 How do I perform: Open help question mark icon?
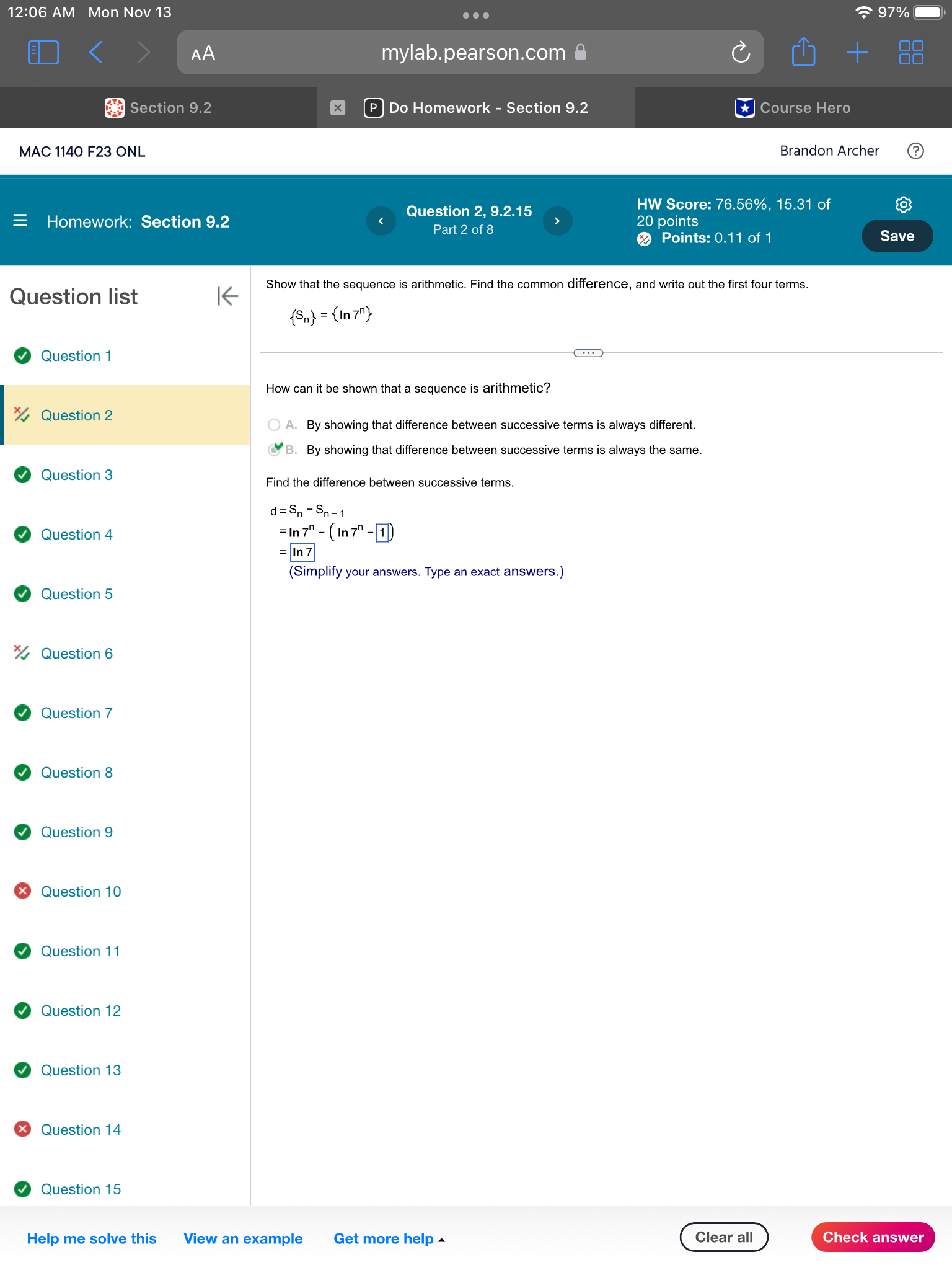point(915,151)
